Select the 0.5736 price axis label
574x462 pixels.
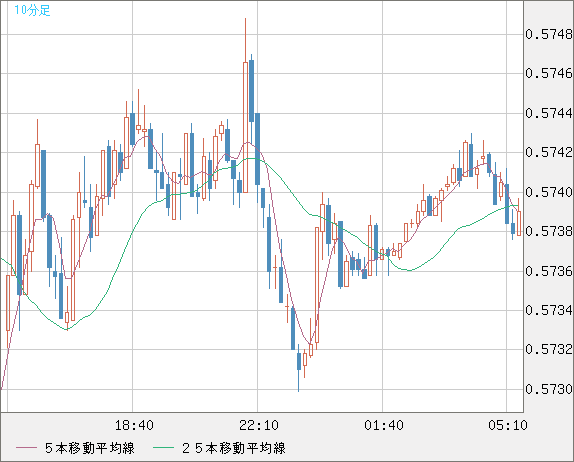pyautogui.click(x=549, y=271)
